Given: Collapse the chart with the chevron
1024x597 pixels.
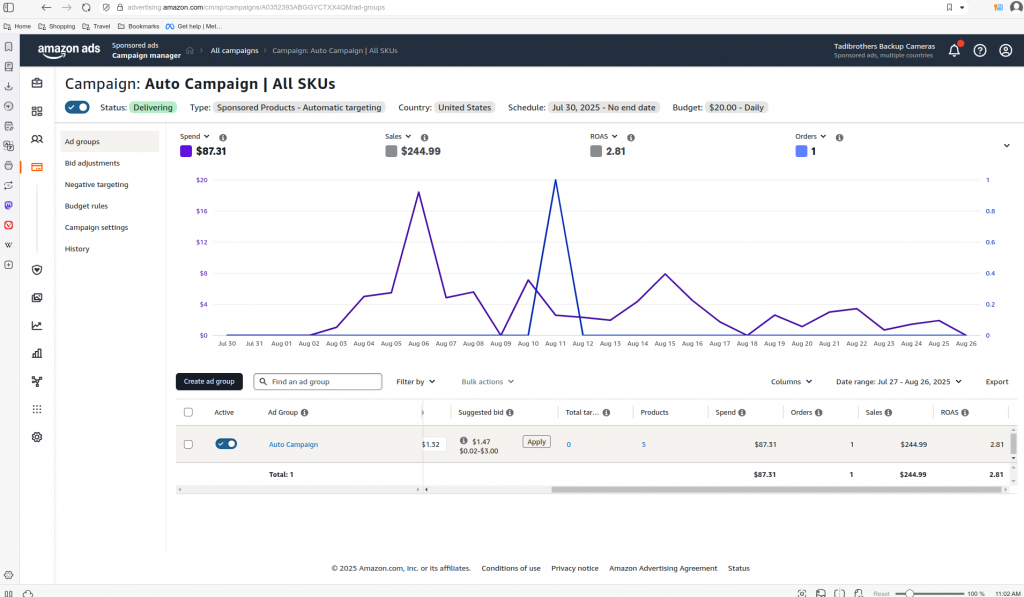Looking at the screenshot, I should click(1006, 146).
